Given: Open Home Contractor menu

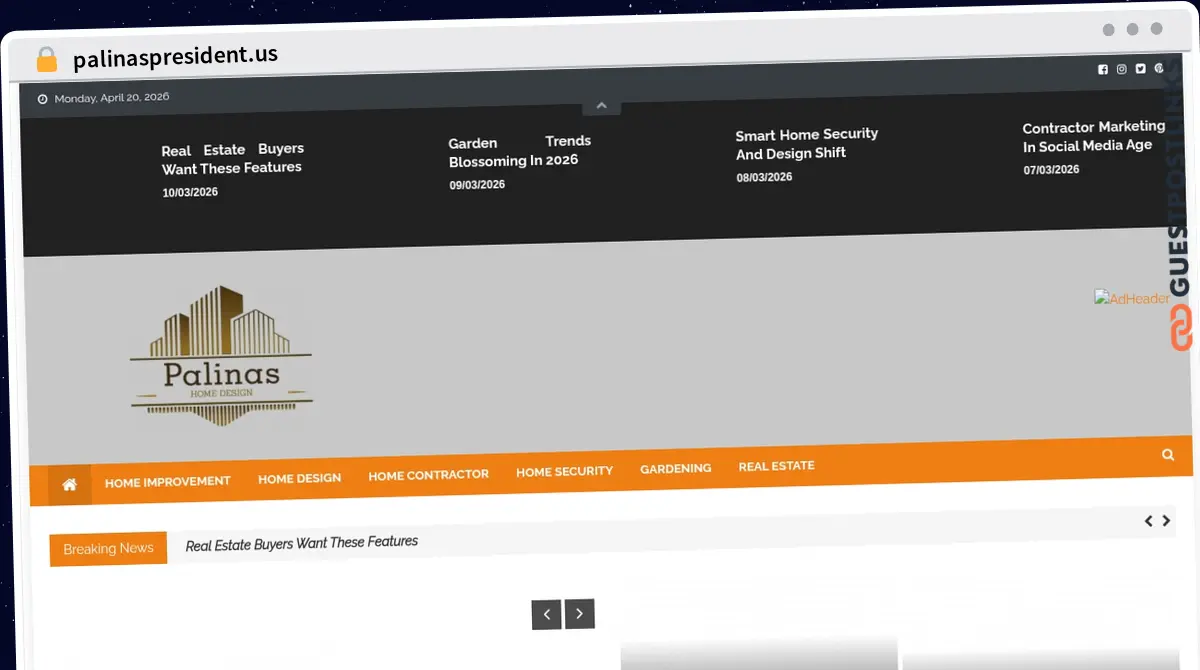Looking at the screenshot, I should (428, 475).
